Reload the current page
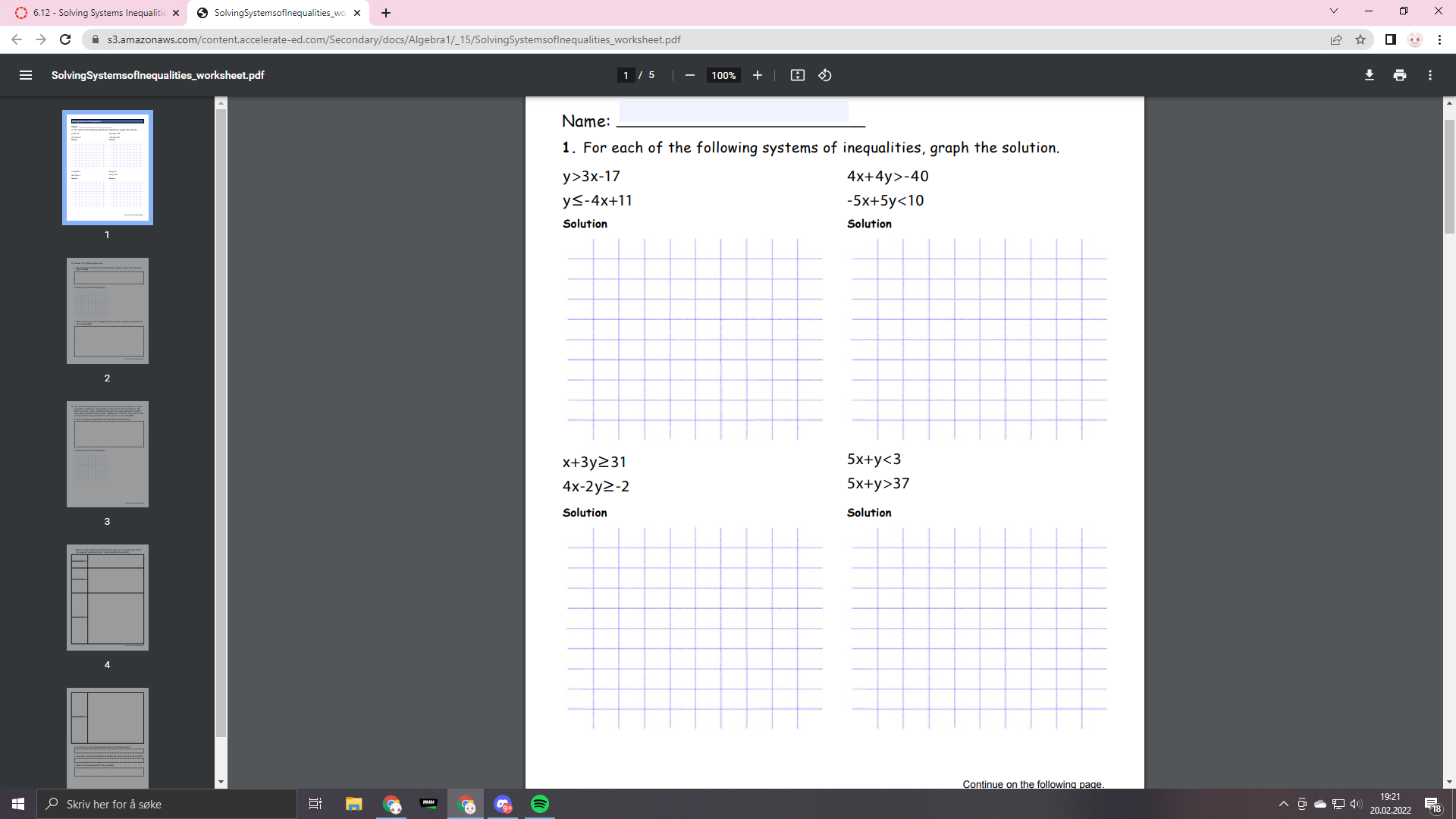 coord(66,39)
